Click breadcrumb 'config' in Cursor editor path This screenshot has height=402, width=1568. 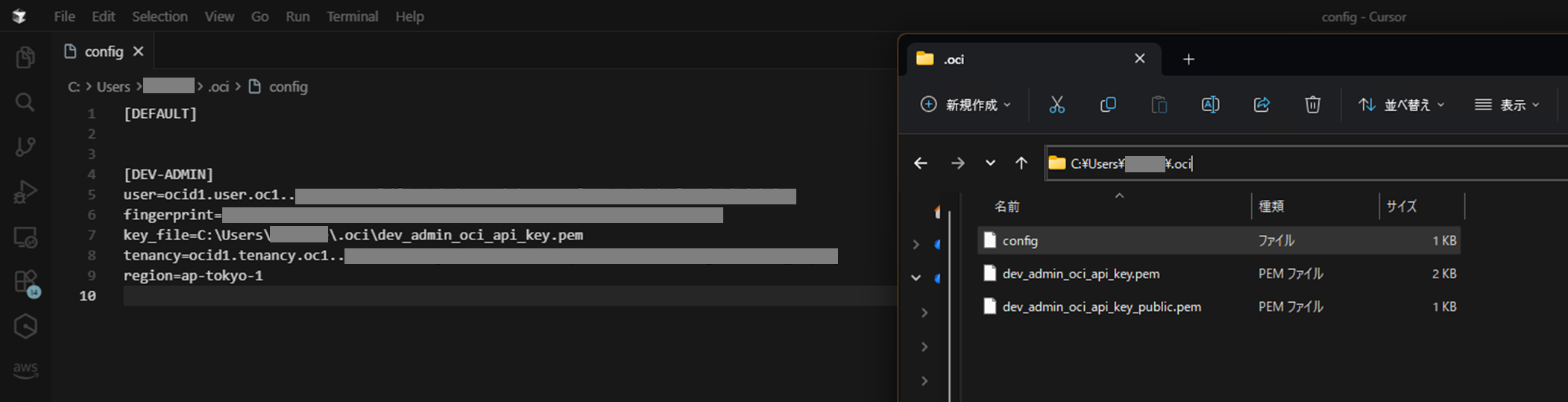pos(288,87)
